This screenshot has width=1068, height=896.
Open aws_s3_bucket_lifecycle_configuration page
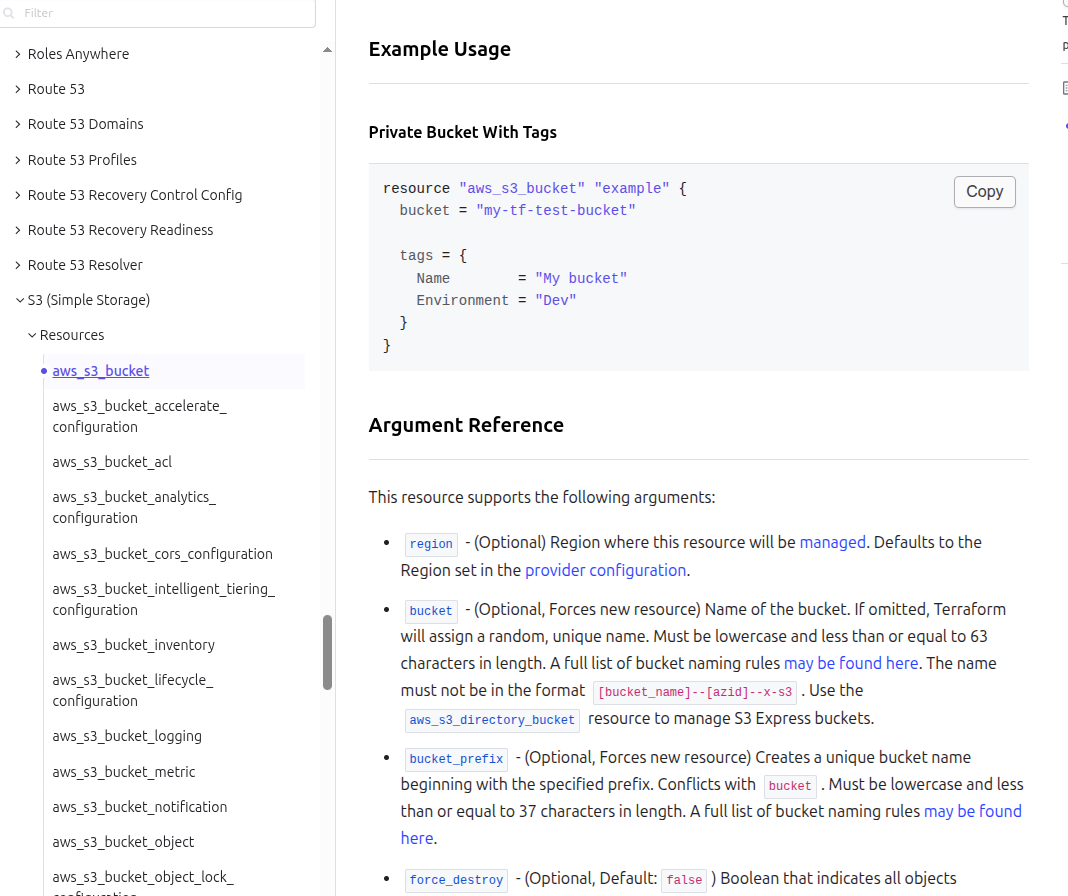coord(133,690)
